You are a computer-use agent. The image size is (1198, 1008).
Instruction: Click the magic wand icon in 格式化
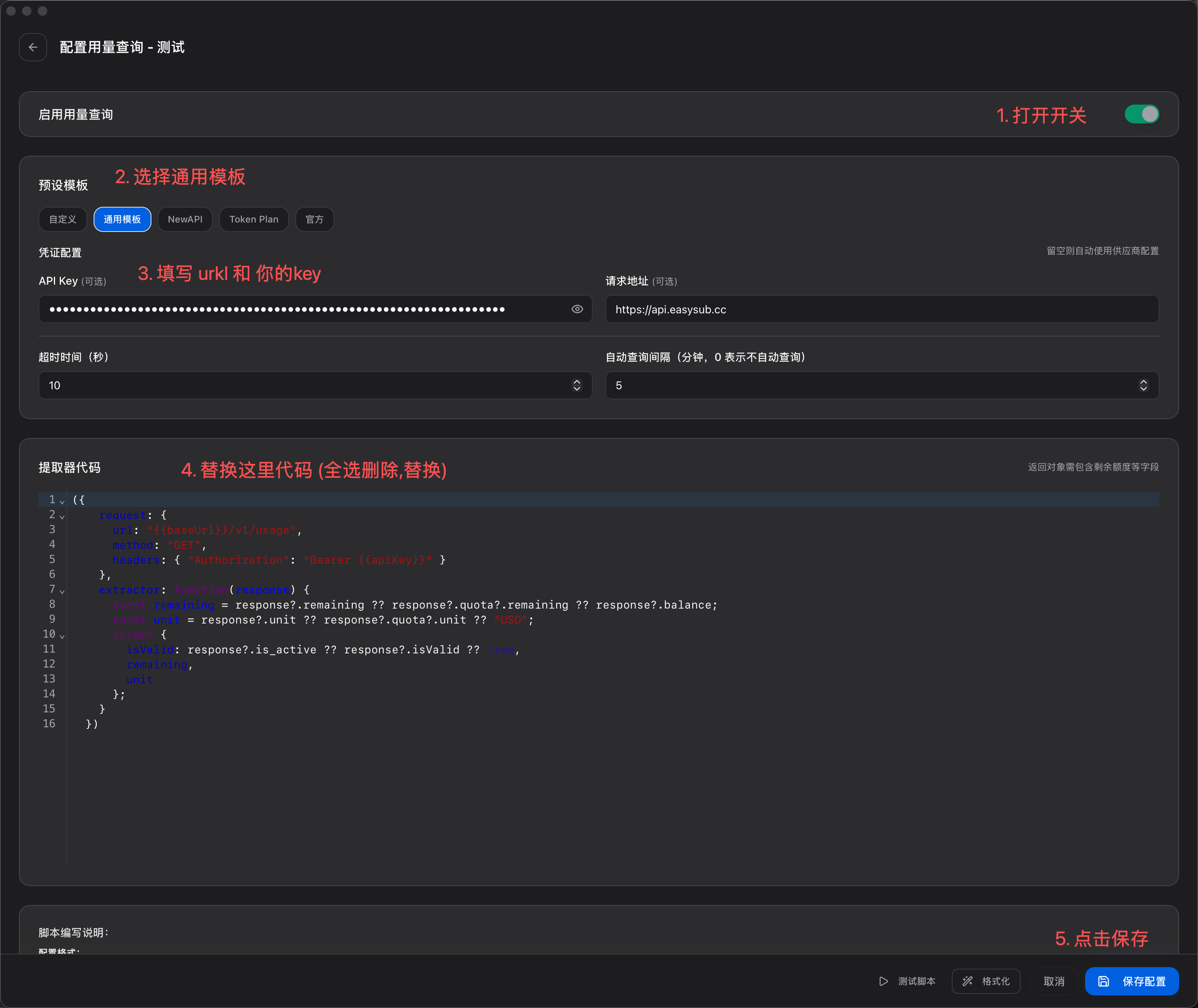pos(968,981)
